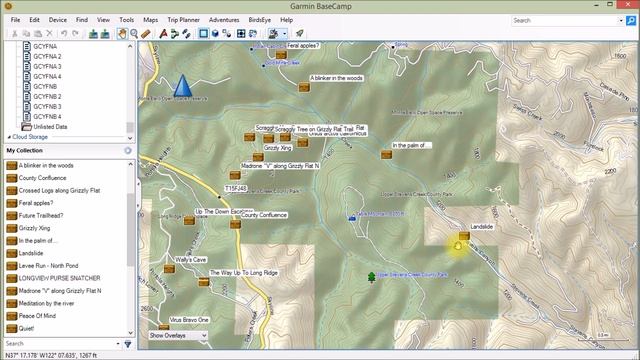
Task: Open the activity profile dropdown arrow
Action: click(x=284, y=34)
